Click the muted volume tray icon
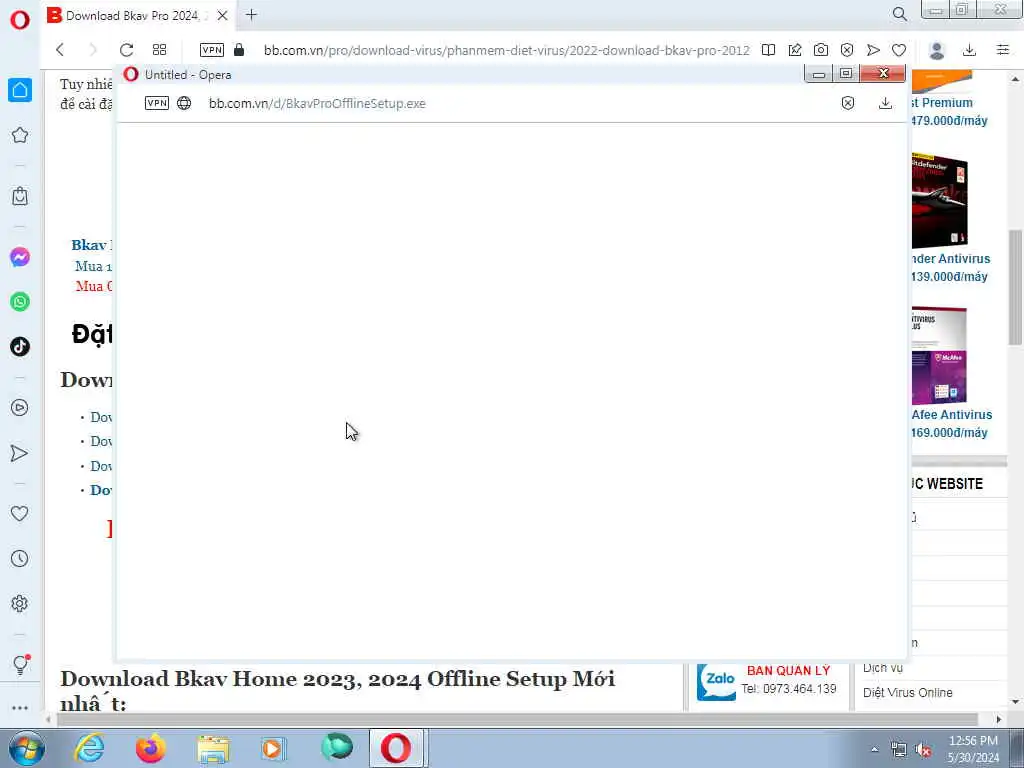Screen dimensions: 1024x768 pos(923,749)
